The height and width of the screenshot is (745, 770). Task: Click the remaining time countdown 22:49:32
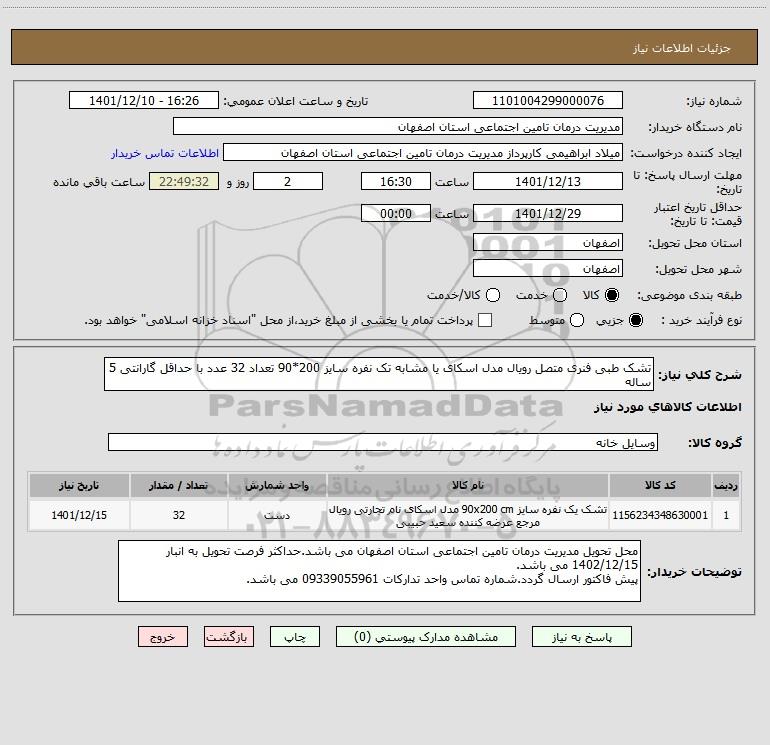click(x=184, y=181)
